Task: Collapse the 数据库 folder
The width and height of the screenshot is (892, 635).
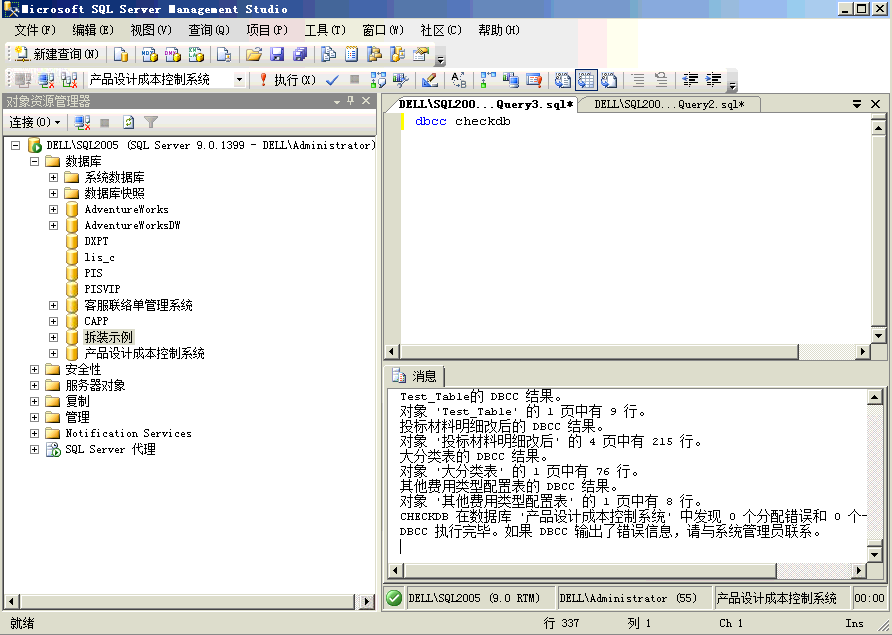Action: click(35, 162)
